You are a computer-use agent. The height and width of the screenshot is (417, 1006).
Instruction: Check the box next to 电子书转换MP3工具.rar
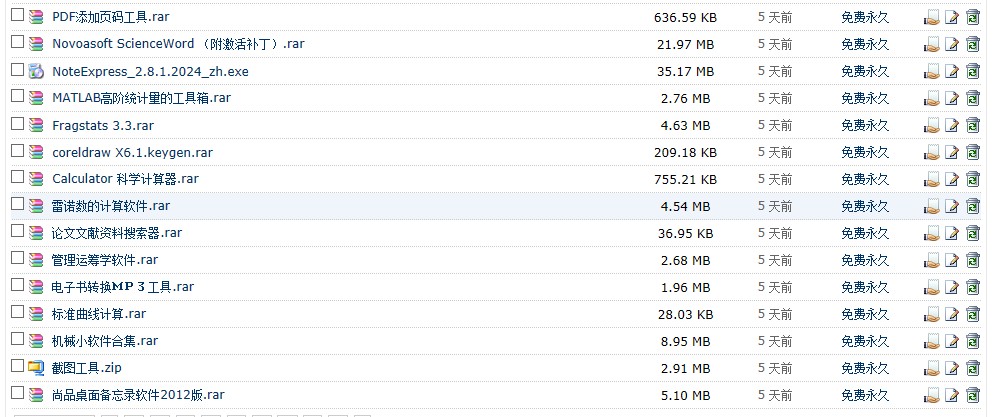pos(17,286)
